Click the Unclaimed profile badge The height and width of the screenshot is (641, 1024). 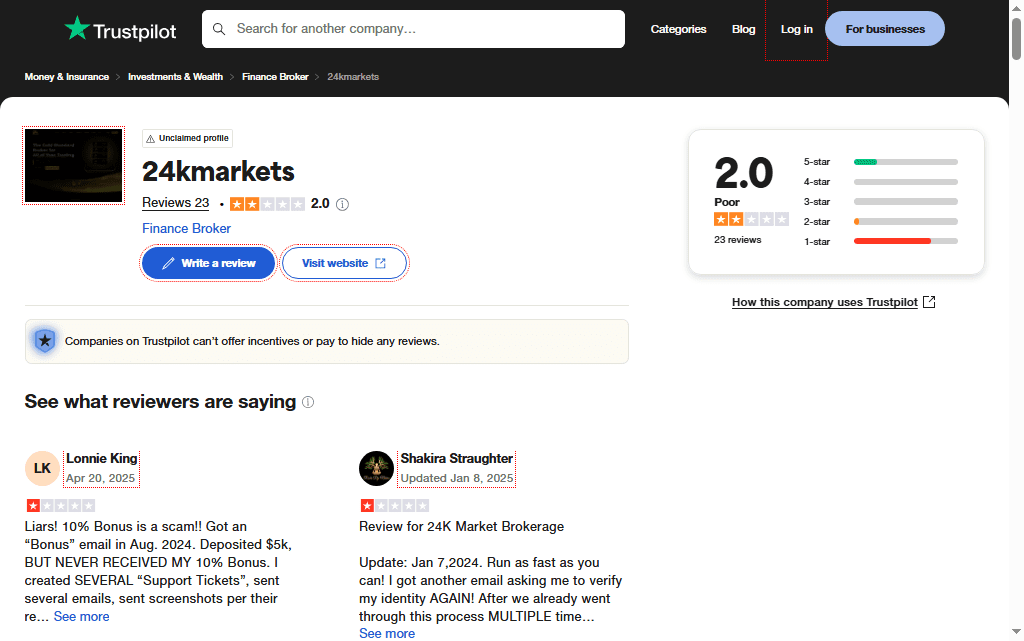[187, 138]
